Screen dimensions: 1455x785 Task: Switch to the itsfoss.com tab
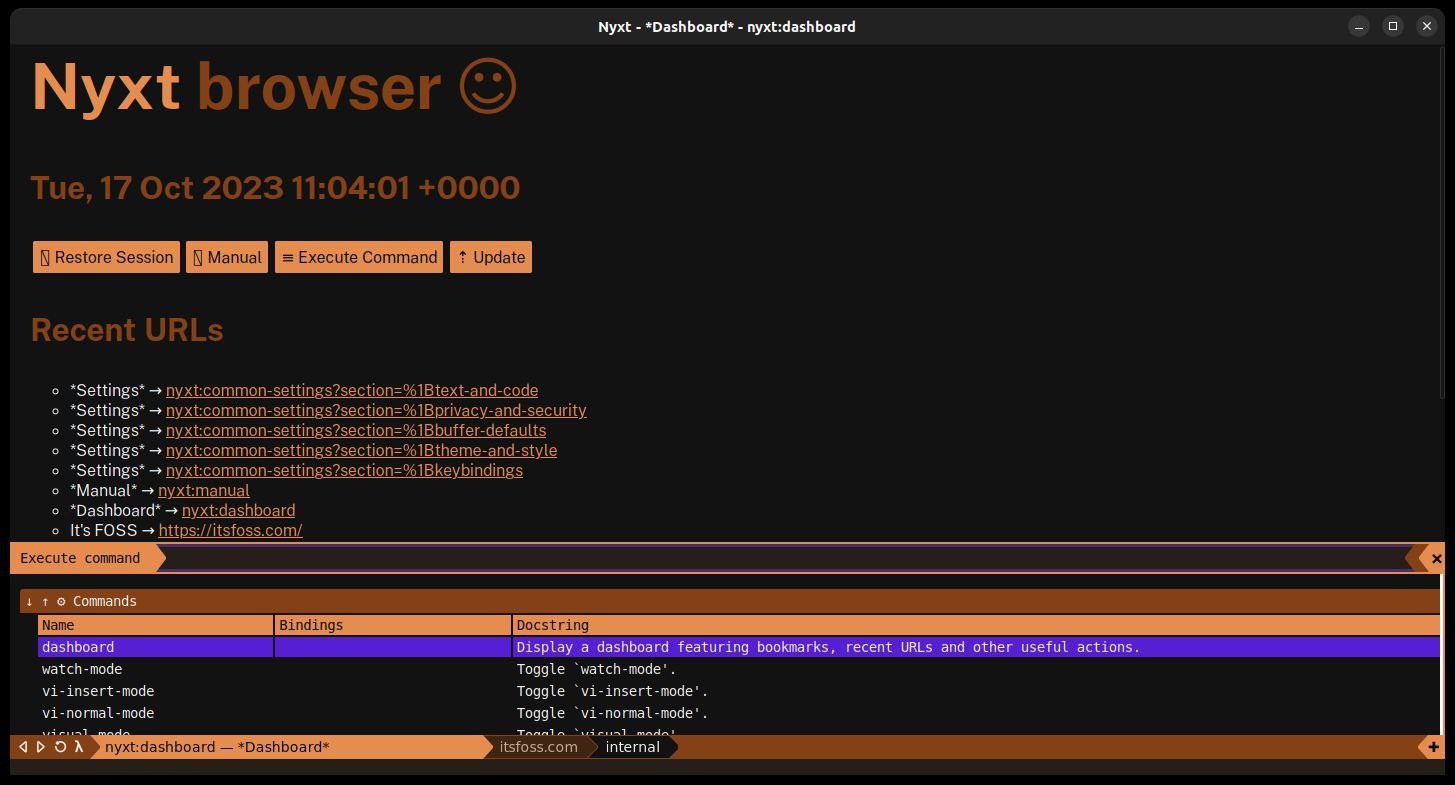coord(538,747)
